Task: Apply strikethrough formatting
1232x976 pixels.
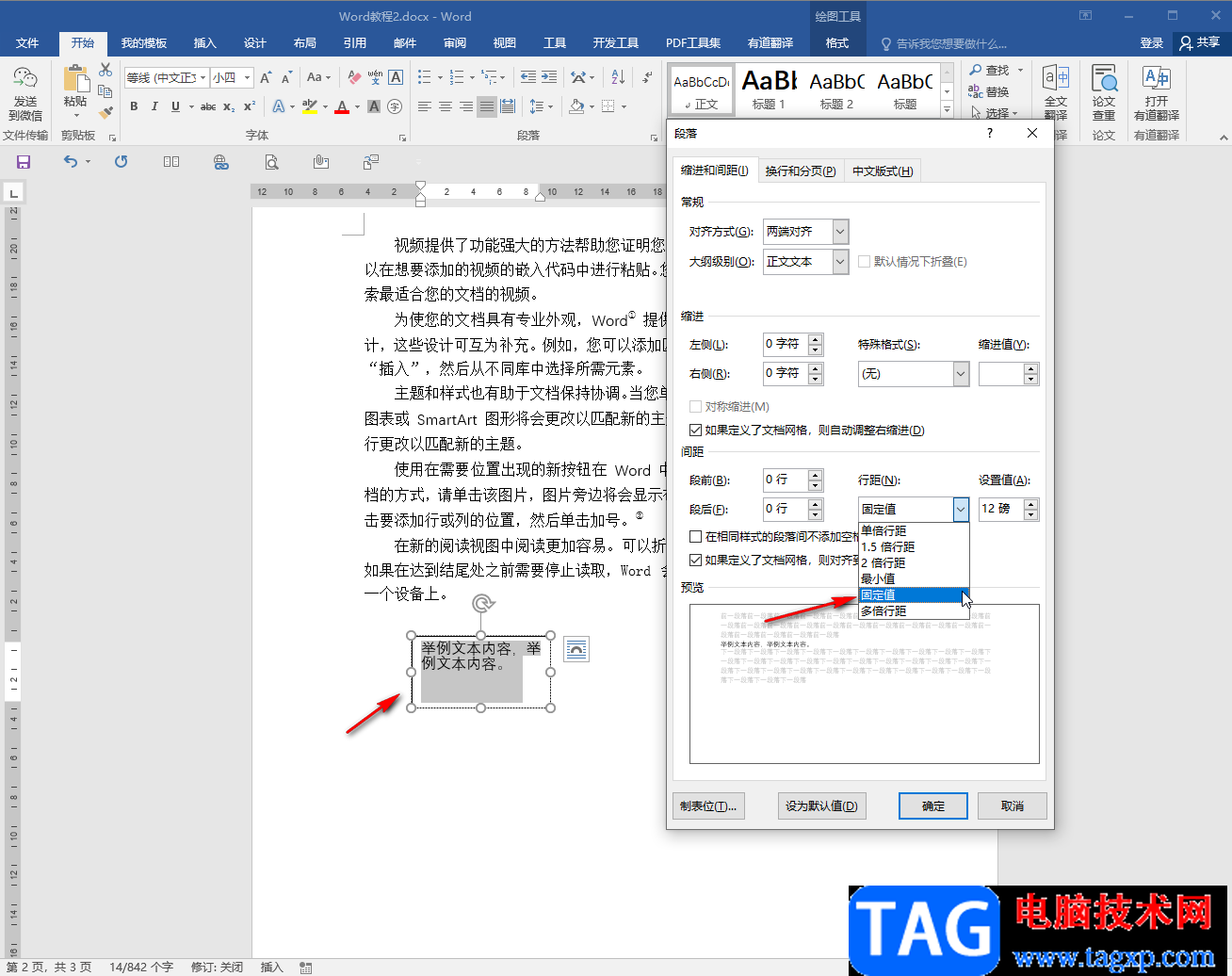Action: (208, 106)
